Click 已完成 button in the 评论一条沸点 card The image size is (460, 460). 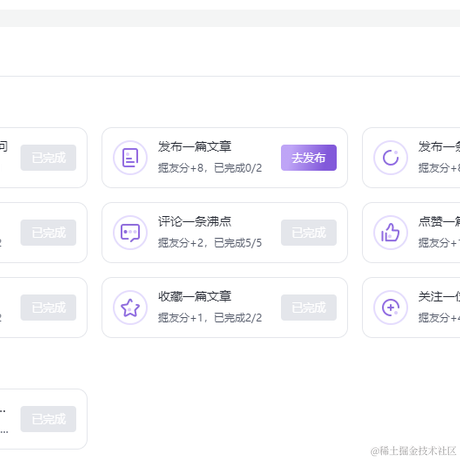[309, 233]
